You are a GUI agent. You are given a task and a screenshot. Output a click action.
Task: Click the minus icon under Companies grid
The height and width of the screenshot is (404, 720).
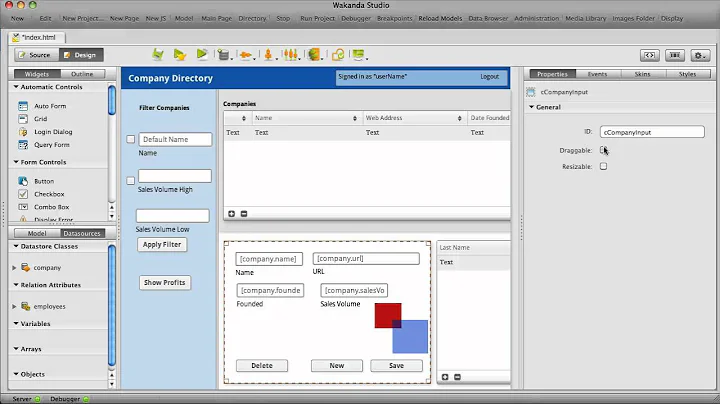point(244,214)
